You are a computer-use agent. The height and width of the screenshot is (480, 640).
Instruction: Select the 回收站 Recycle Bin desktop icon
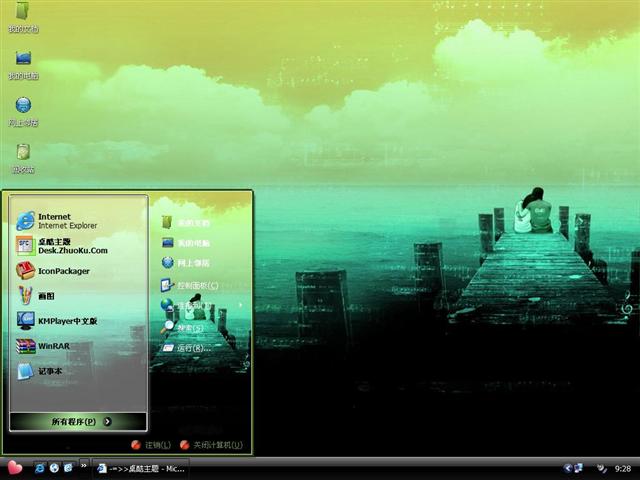(23, 159)
